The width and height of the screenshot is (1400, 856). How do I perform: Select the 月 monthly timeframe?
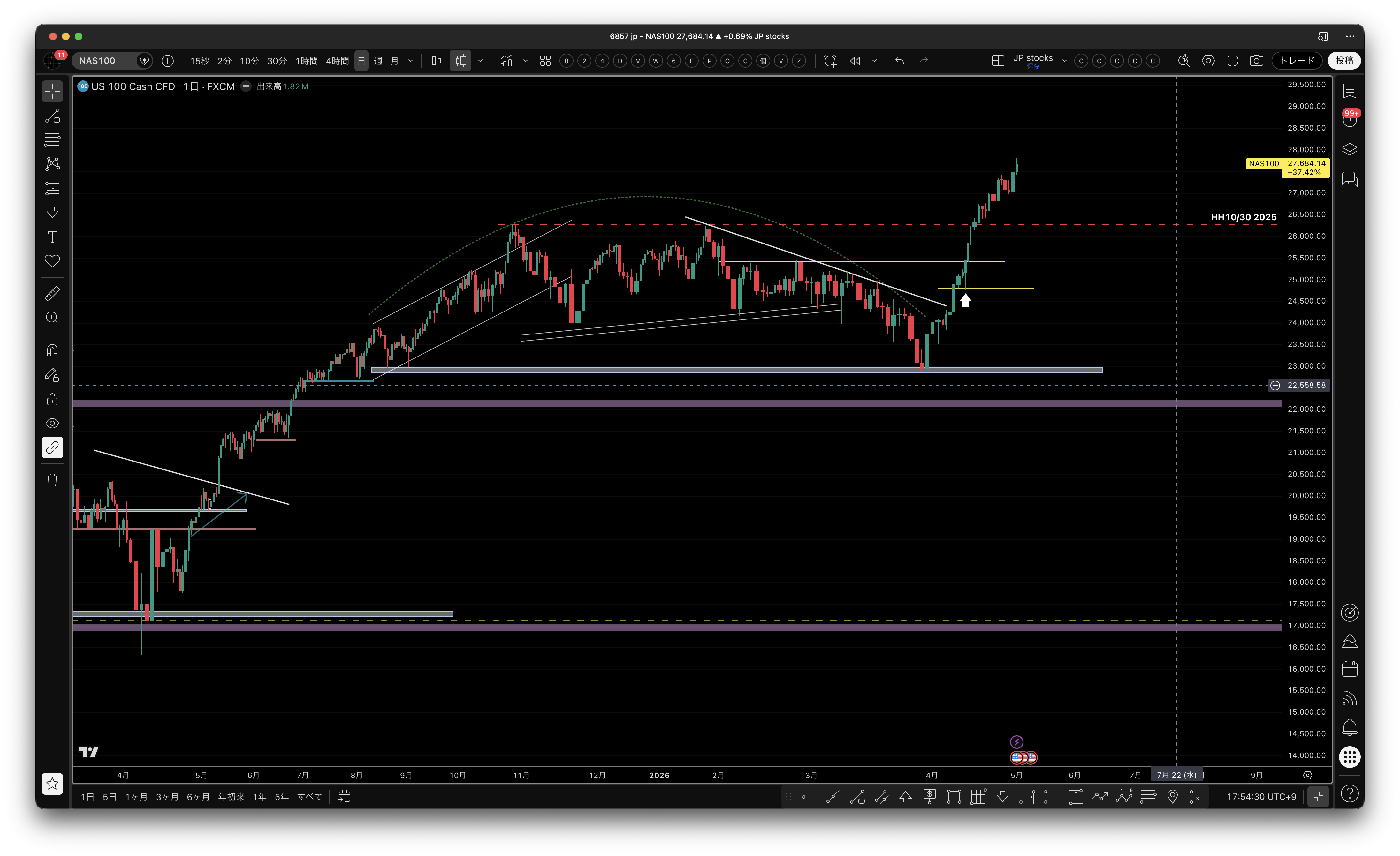[394, 61]
